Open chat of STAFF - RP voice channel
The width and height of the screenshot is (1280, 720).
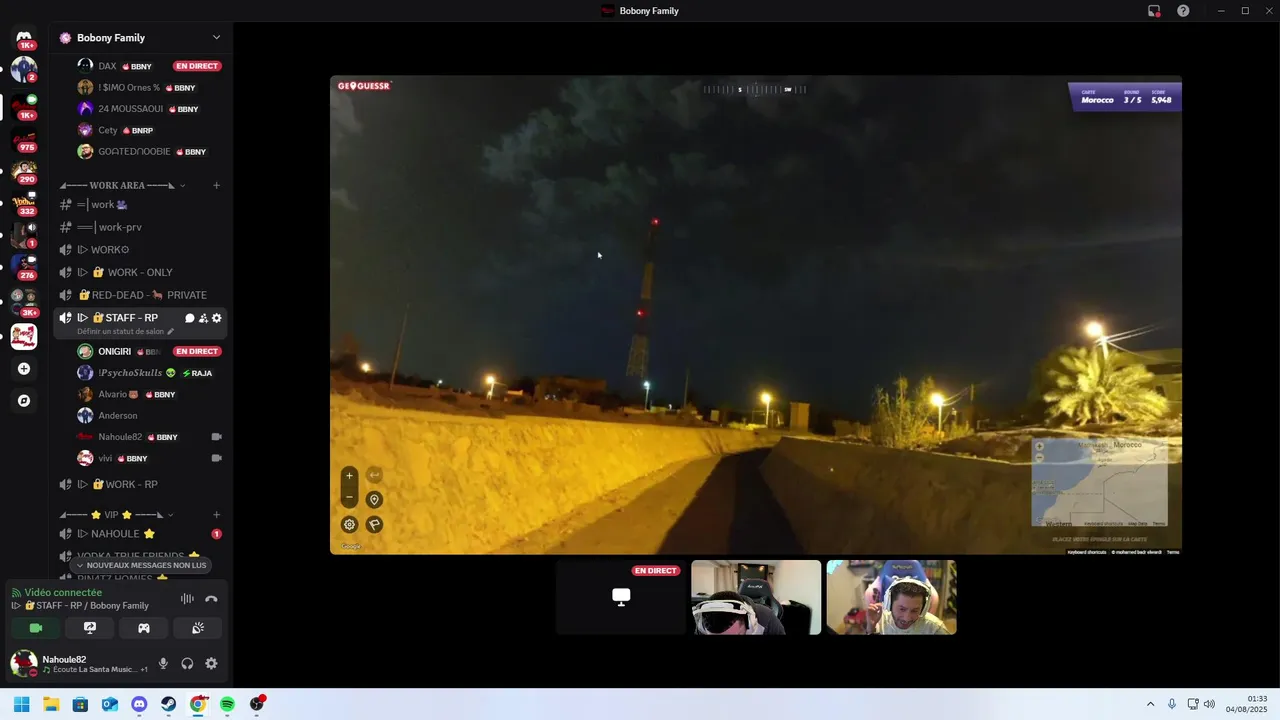click(x=190, y=318)
